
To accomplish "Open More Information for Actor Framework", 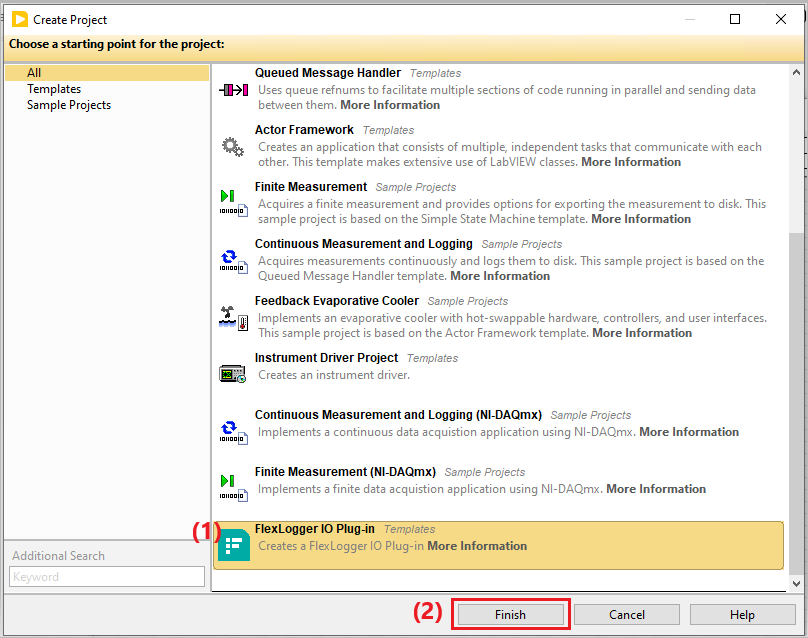I will click(x=631, y=162).
